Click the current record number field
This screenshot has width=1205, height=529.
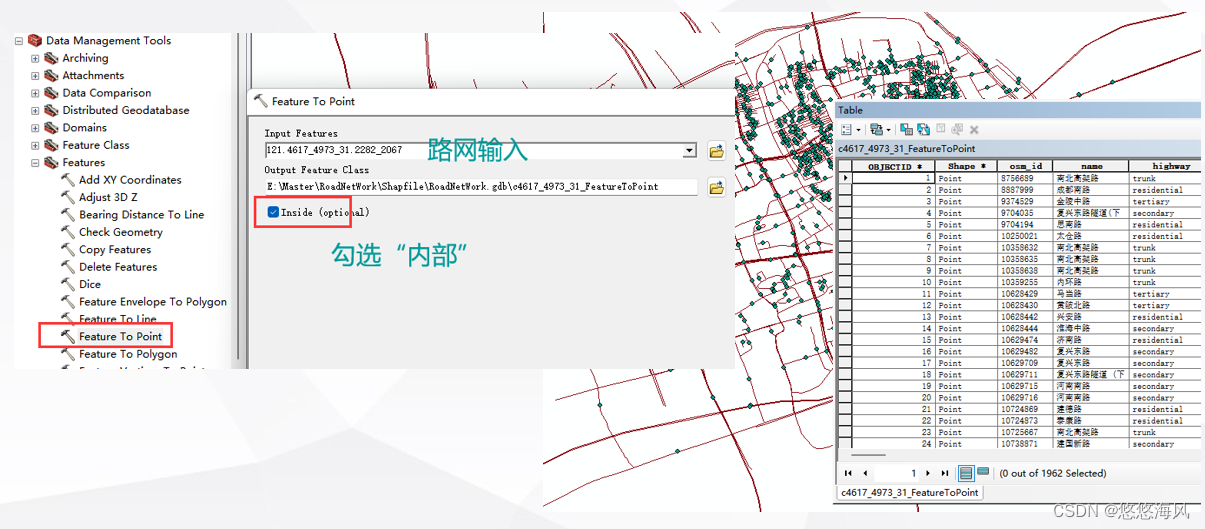896,473
